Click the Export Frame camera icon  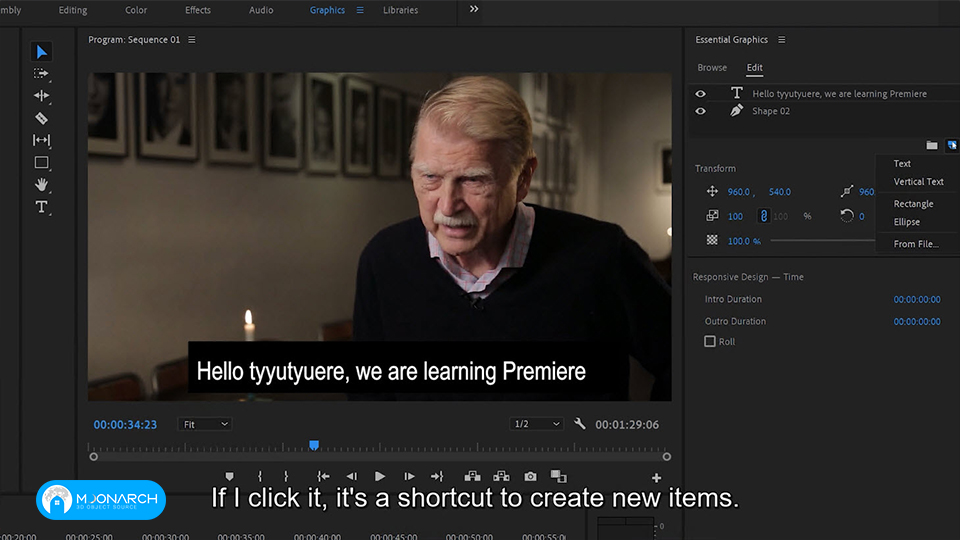(530, 476)
